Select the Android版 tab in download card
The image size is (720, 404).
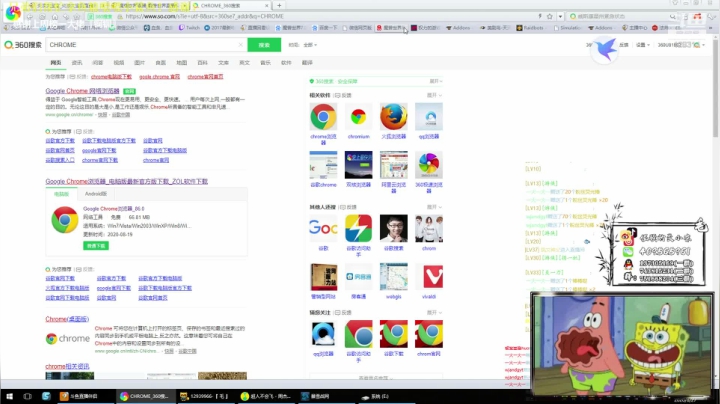tap(96, 194)
